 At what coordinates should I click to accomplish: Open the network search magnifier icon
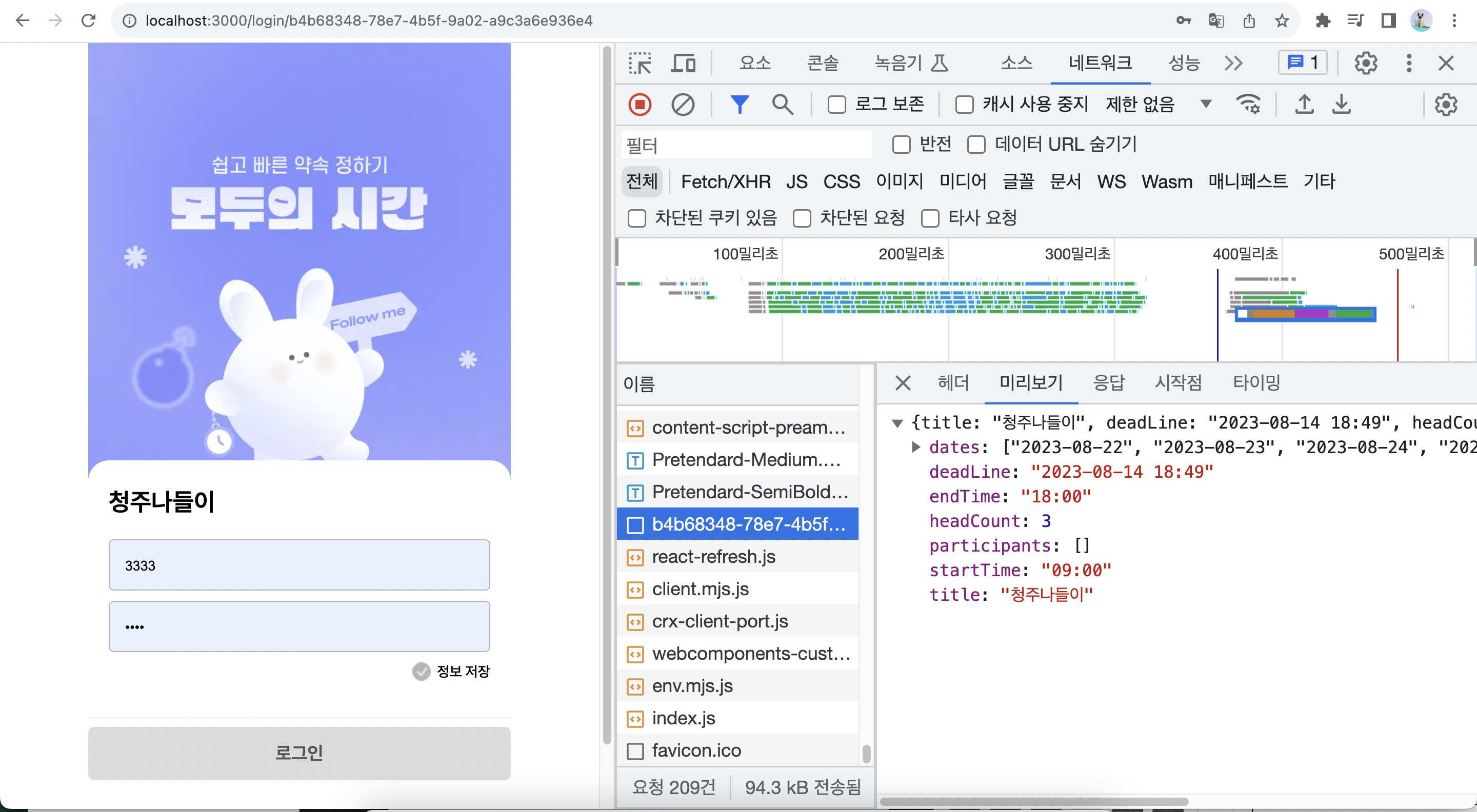782,105
